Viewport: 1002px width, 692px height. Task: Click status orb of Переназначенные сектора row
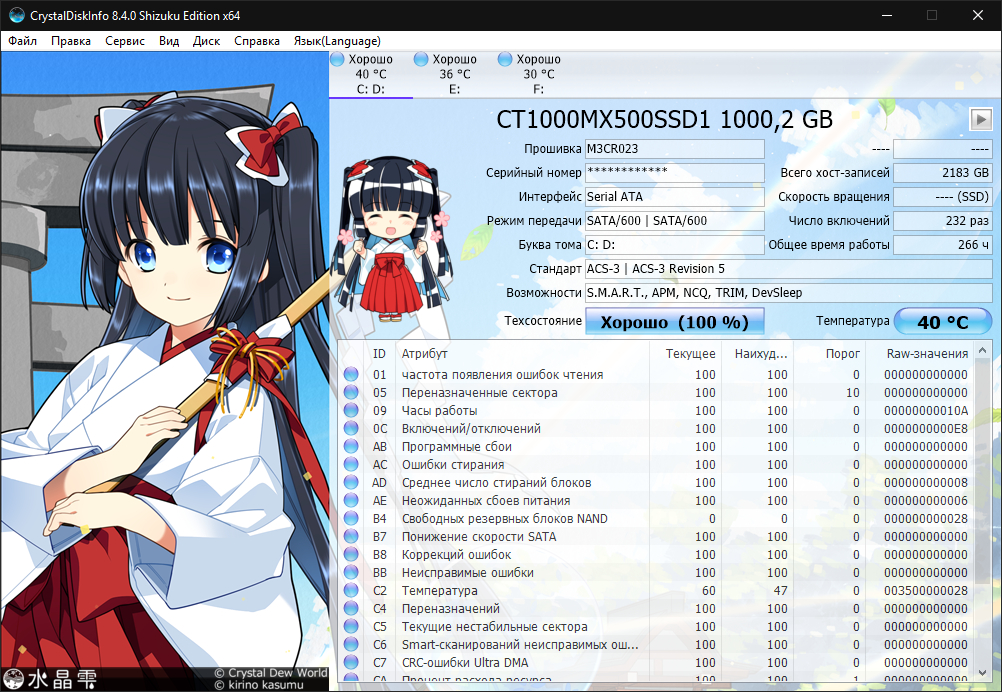click(x=351, y=392)
